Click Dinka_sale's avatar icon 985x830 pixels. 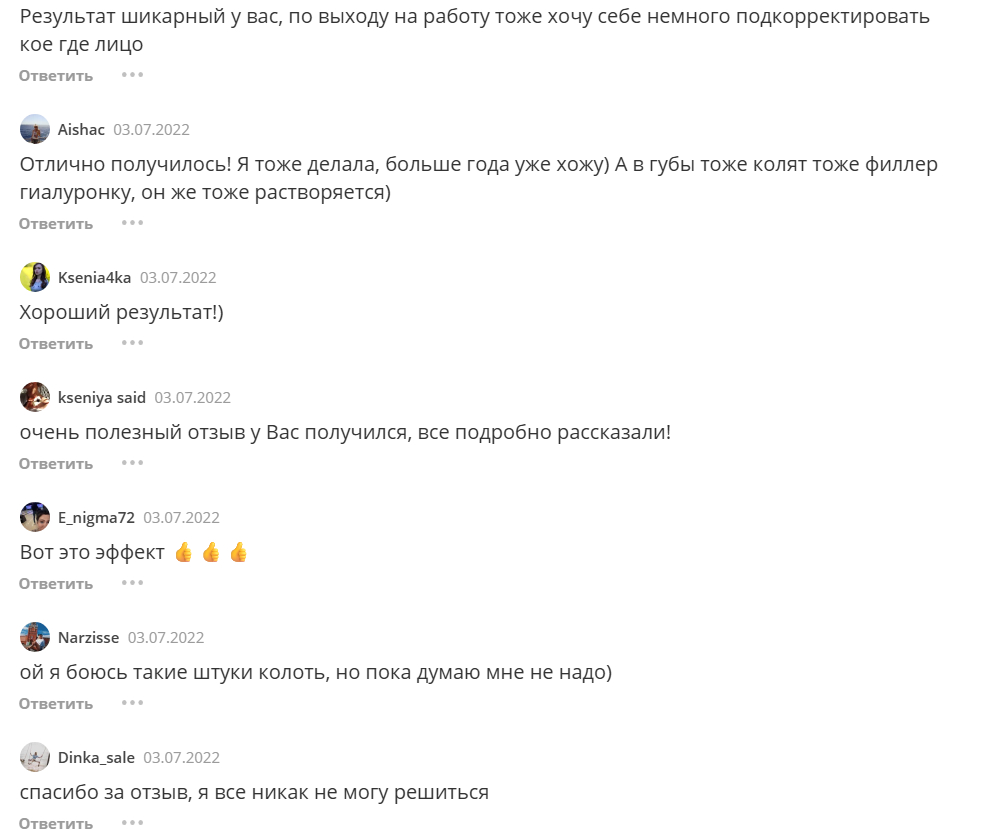click(x=35, y=757)
